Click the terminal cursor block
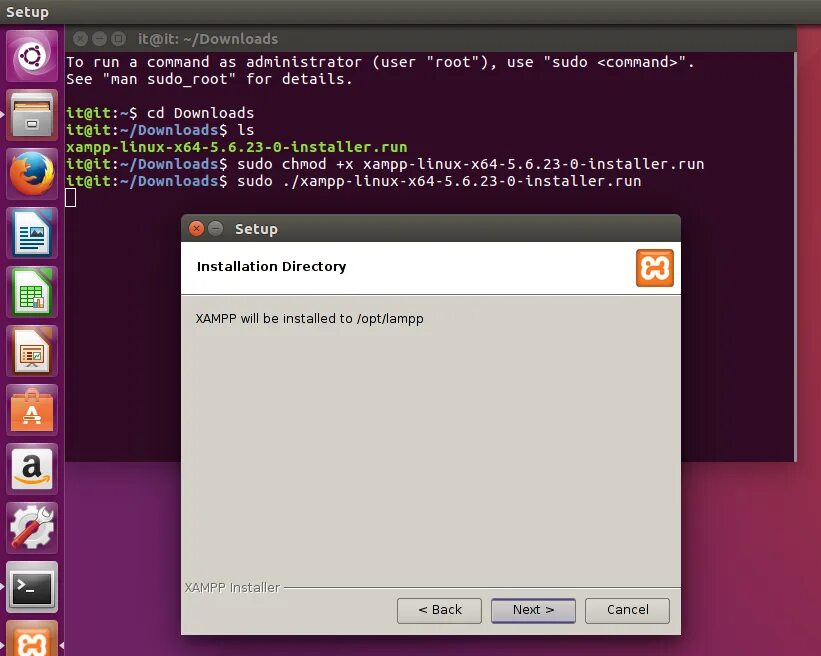The image size is (821, 656). pos(71,198)
